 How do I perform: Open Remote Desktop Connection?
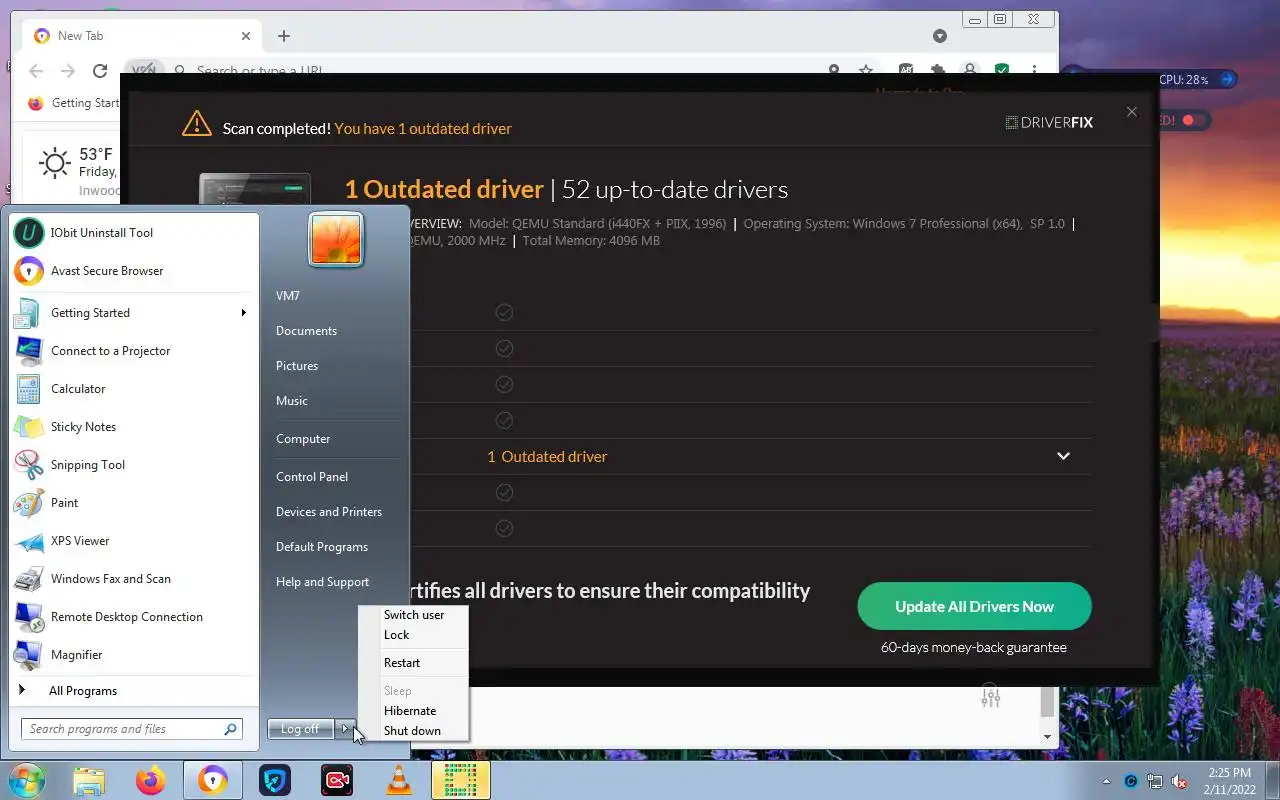pyautogui.click(x=134, y=617)
